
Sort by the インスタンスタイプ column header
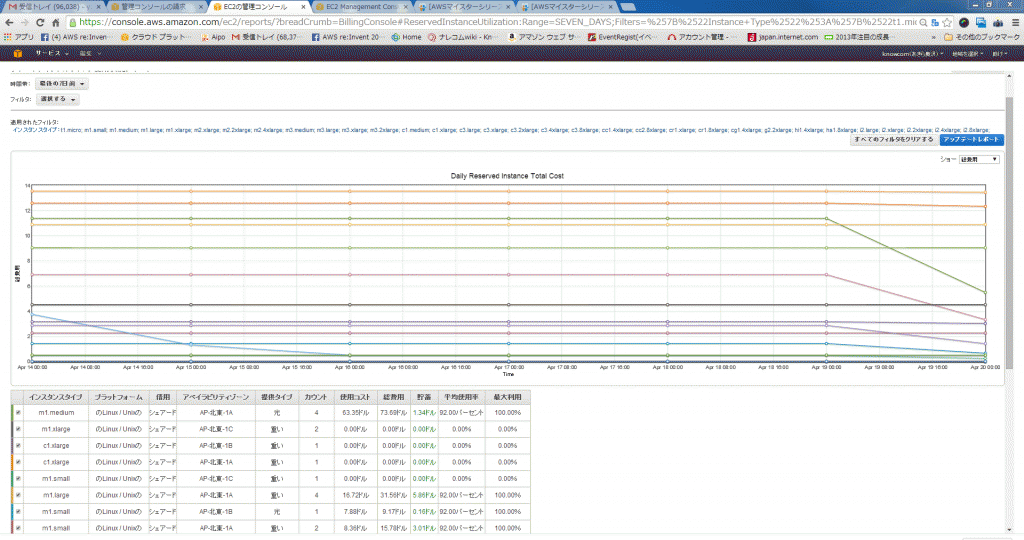coord(56,397)
